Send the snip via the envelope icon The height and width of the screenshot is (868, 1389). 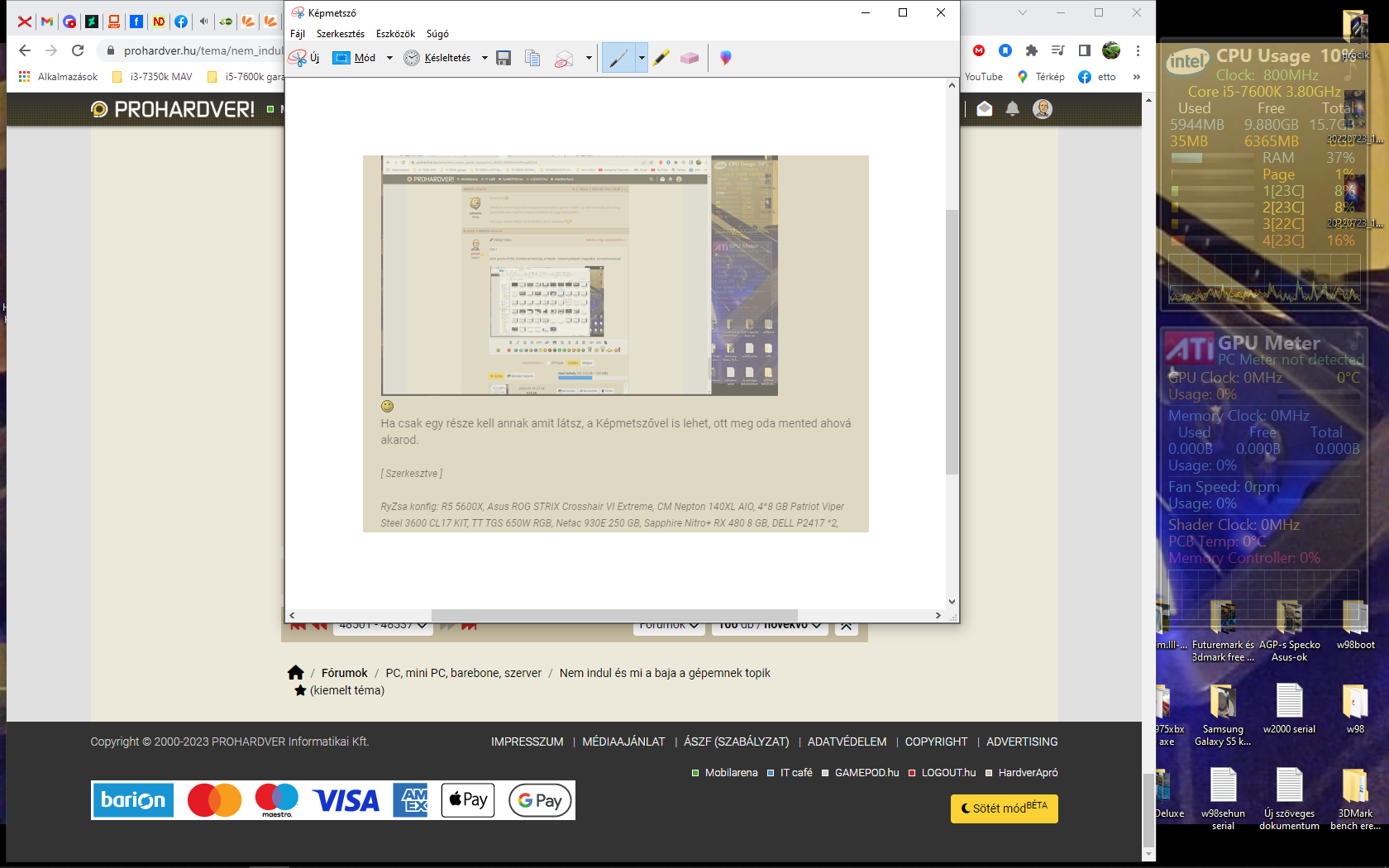(564, 58)
